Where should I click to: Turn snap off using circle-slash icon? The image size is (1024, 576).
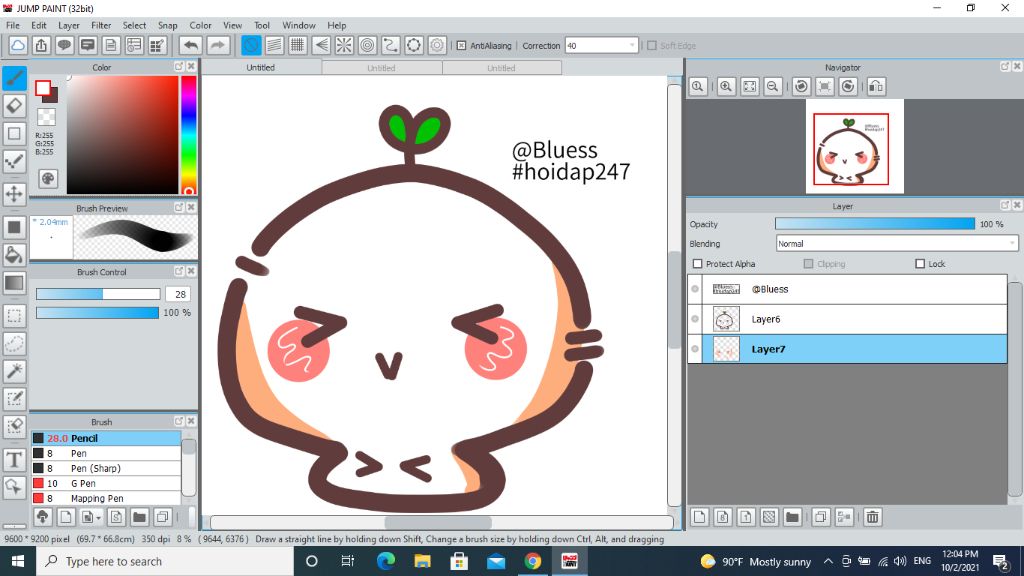coord(251,46)
